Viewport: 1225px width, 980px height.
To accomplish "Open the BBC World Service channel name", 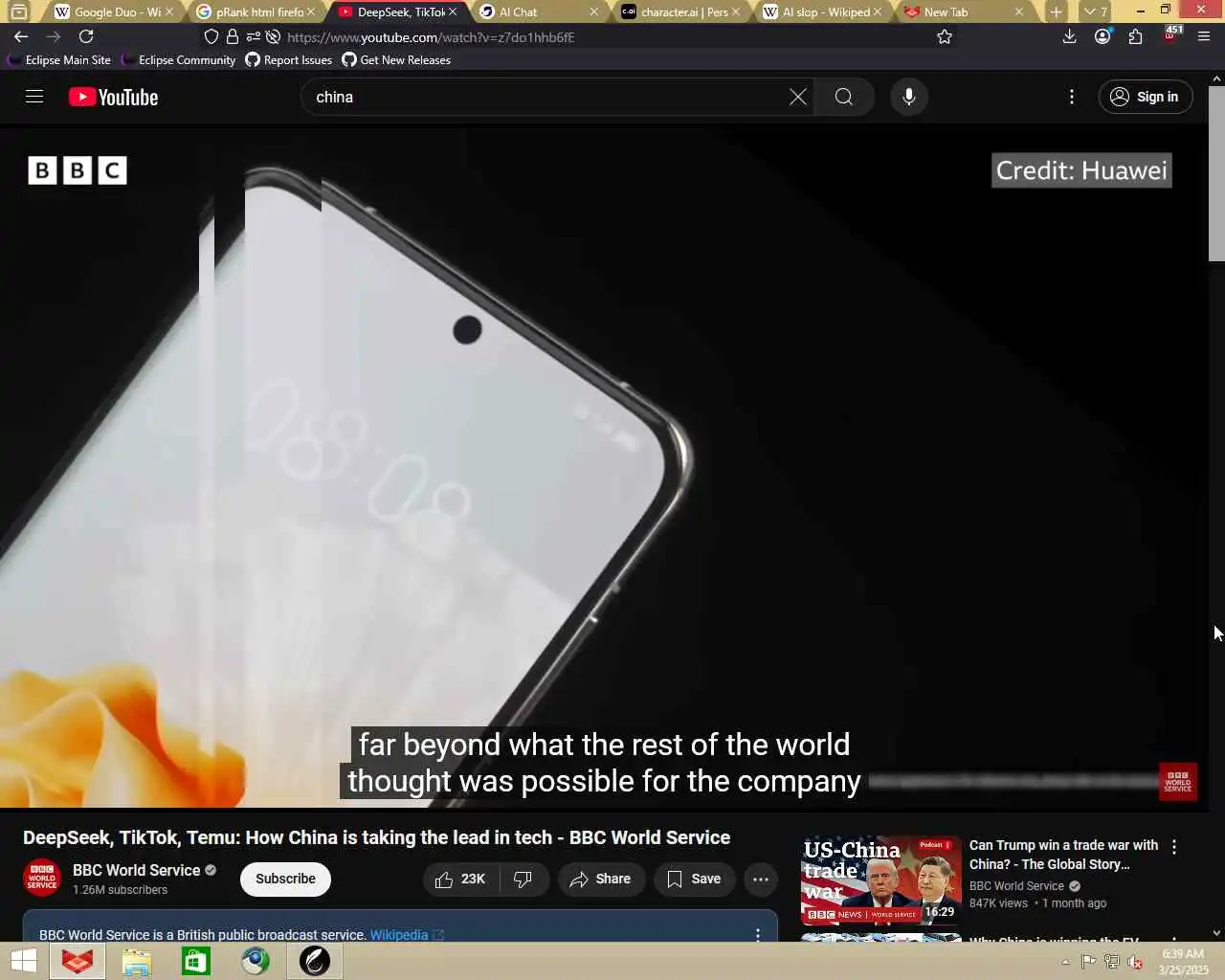I will click(x=136, y=870).
